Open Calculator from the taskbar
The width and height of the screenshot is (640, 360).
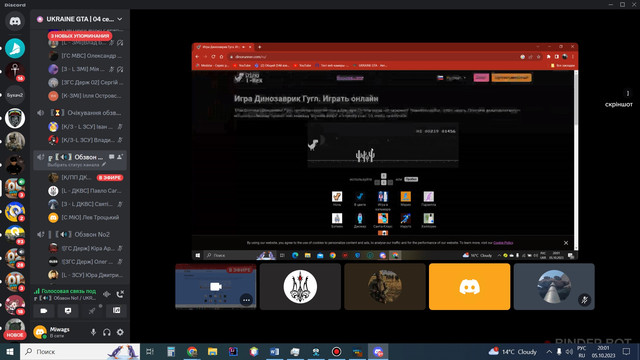171,351
